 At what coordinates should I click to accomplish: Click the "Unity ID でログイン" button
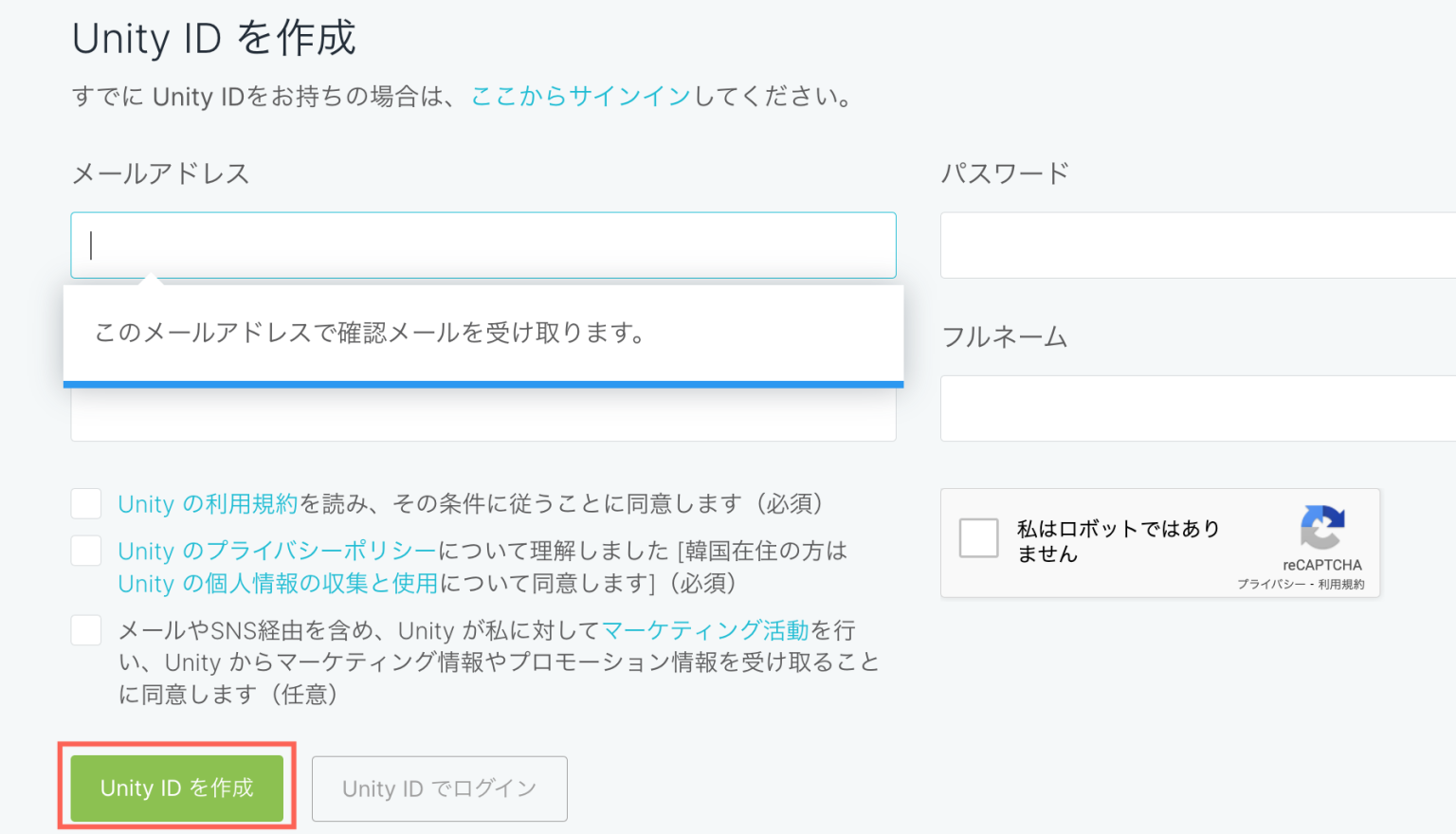440,789
